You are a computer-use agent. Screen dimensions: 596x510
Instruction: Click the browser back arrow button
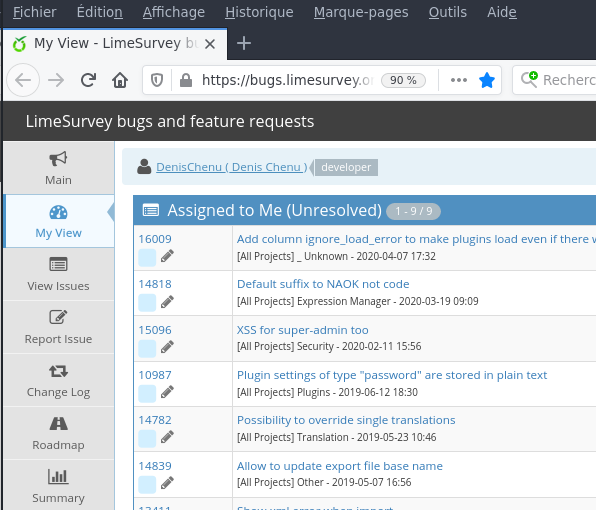coord(23,80)
